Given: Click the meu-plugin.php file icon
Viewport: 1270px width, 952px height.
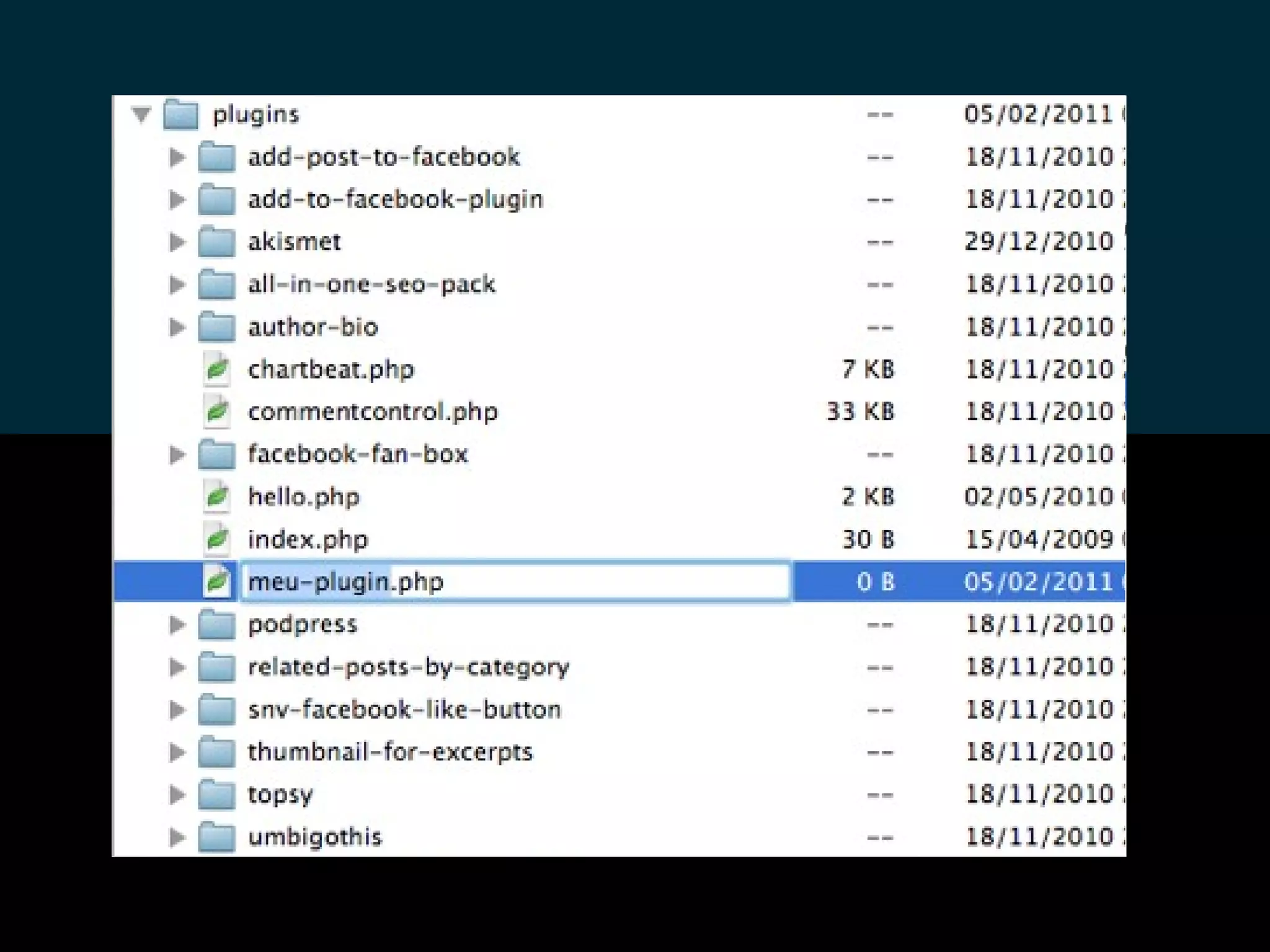Looking at the screenshot, I should (x=217, y=582).
